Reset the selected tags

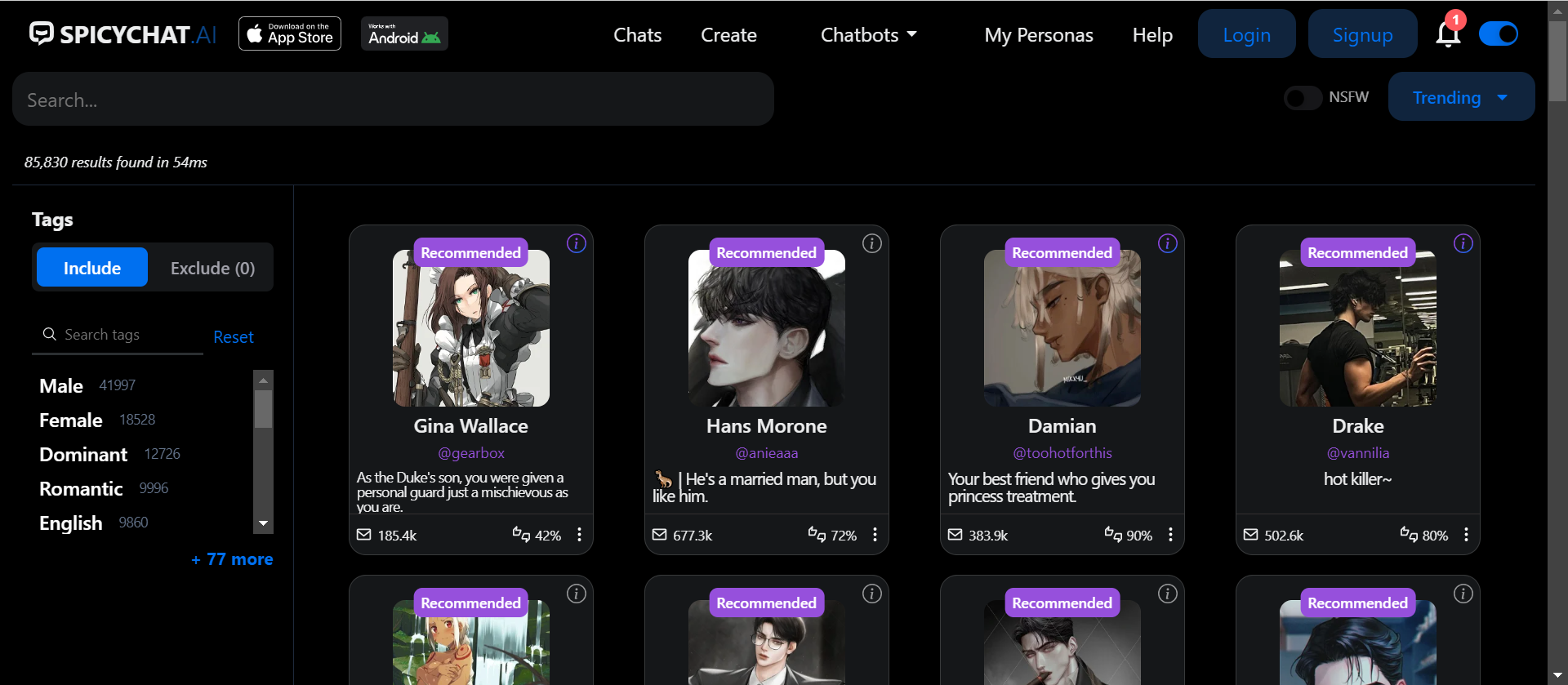coord(233,336)
